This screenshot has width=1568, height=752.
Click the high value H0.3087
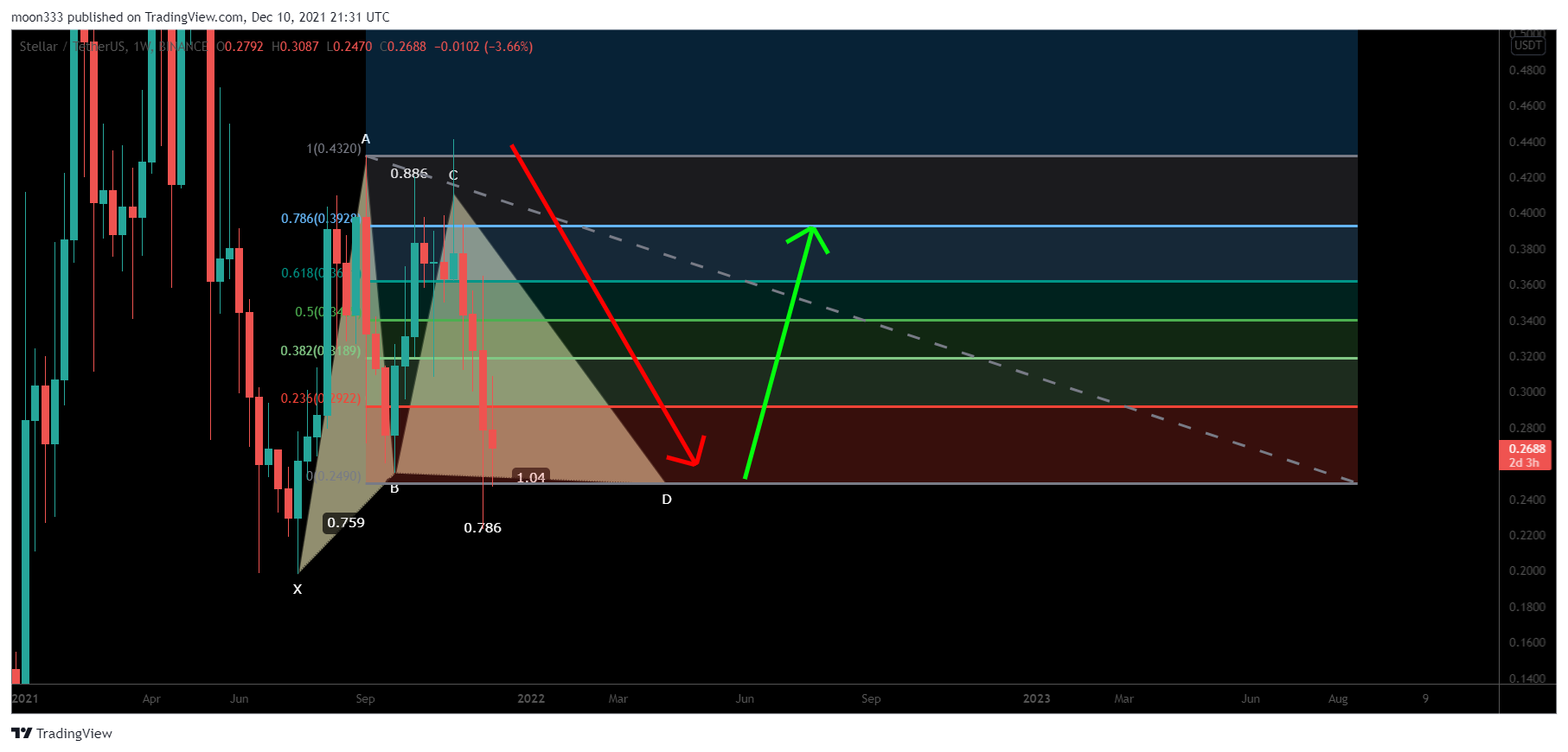(x=295, y=47)
